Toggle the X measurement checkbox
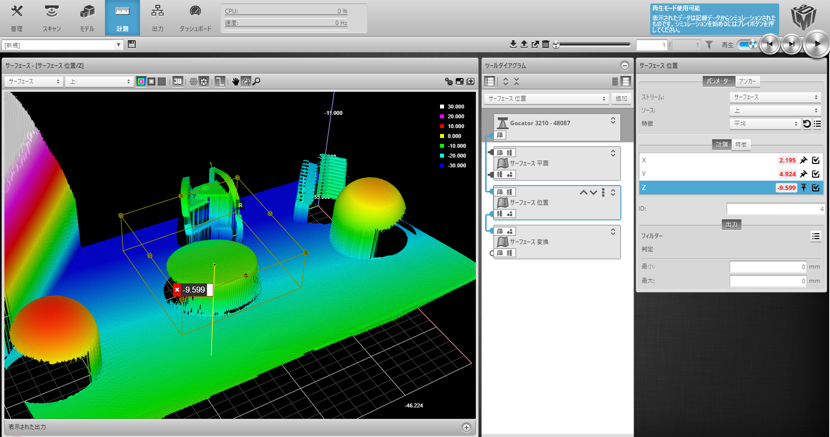This screenshot has height=437, width=830. (x=816, y=160)
